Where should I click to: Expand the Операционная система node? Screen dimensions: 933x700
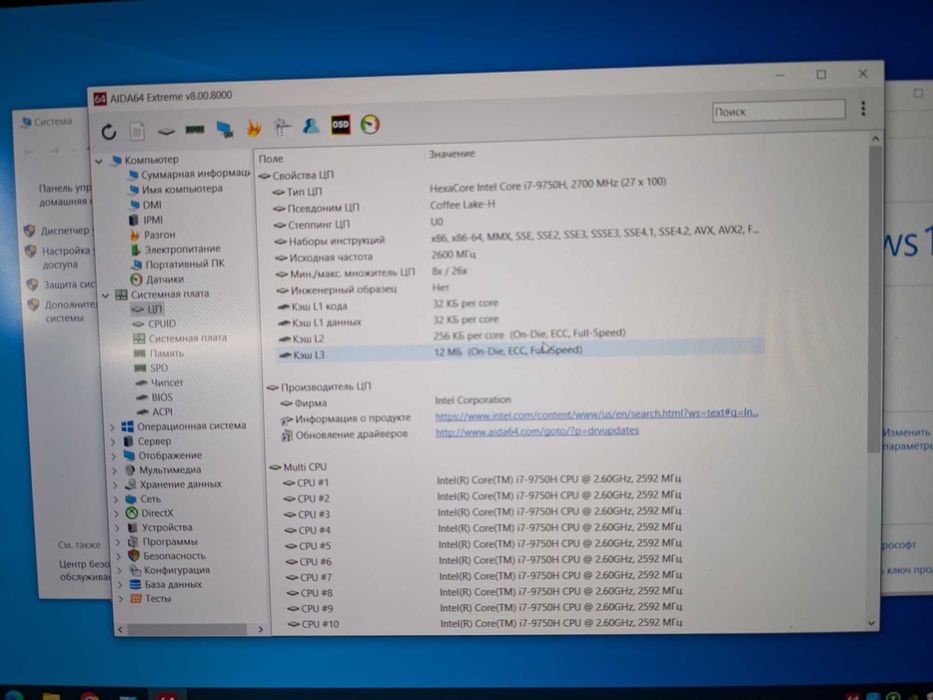(x=112, y=427)
